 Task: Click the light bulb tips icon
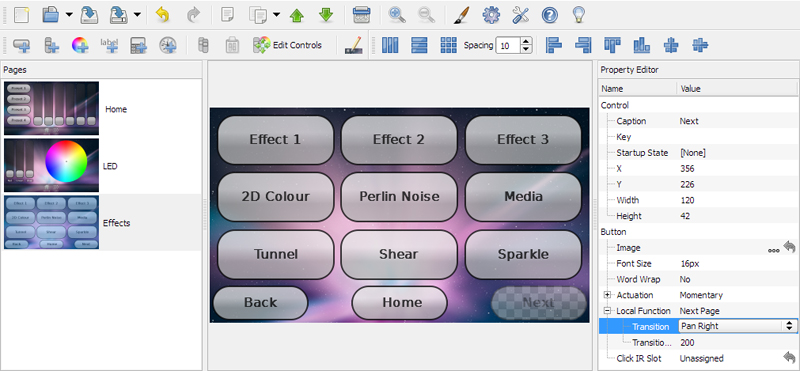tap(579, 15)
